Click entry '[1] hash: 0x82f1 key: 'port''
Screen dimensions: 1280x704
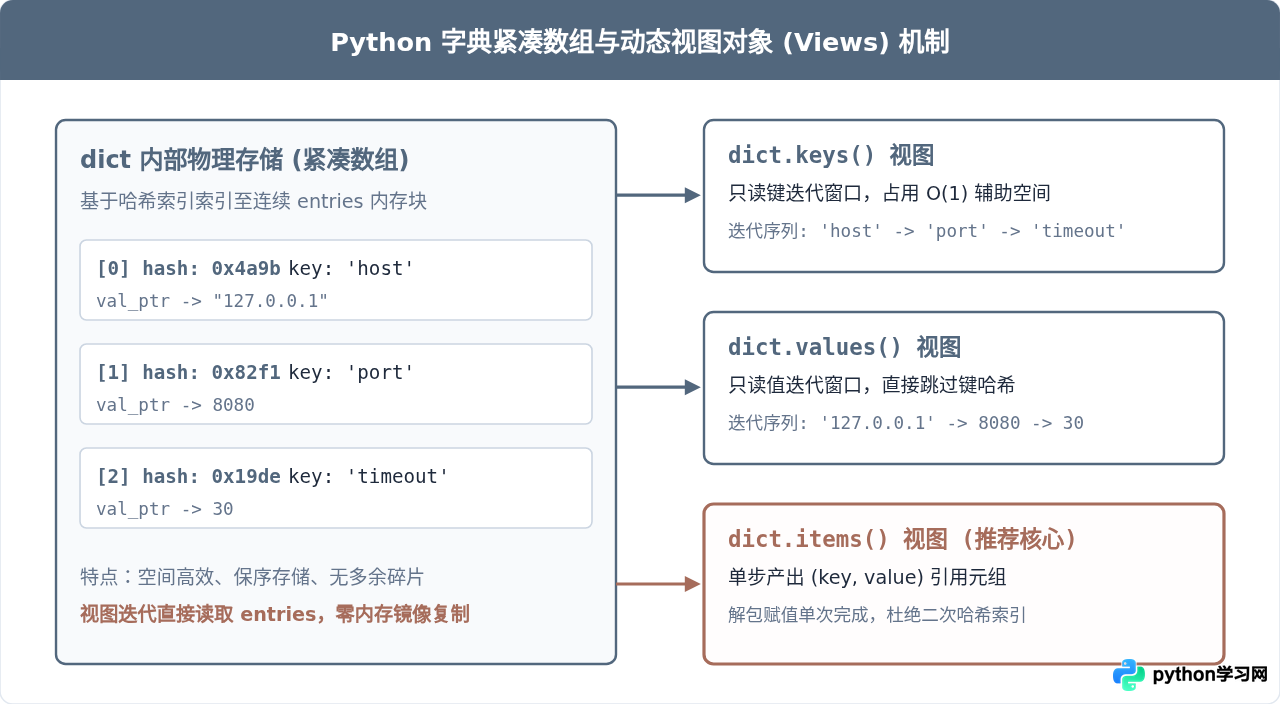(255, 373)
